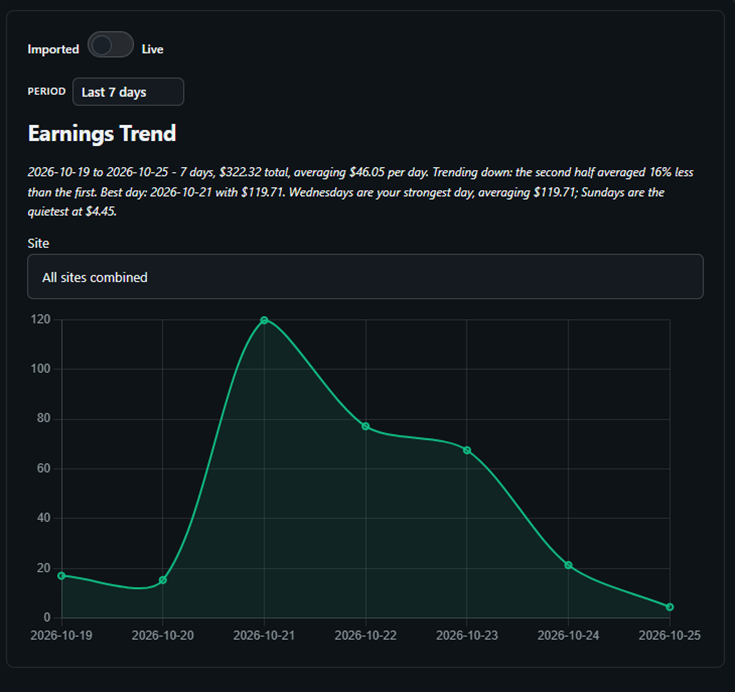Click the chart data point for 2026-10-20
The height and width of the screenshot is (692, 735).
click(163, 580)
